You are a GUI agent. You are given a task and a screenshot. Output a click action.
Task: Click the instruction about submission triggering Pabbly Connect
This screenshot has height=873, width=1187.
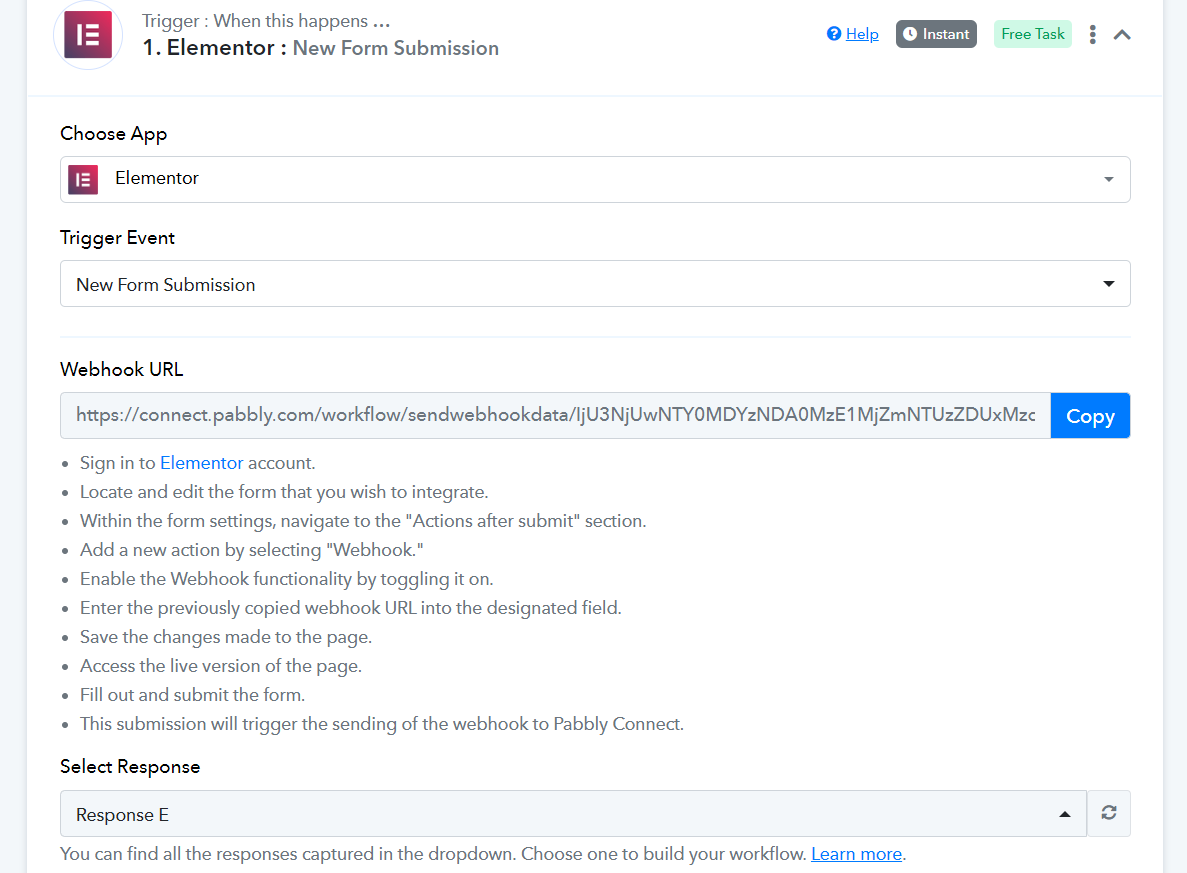tap(382, 724)
